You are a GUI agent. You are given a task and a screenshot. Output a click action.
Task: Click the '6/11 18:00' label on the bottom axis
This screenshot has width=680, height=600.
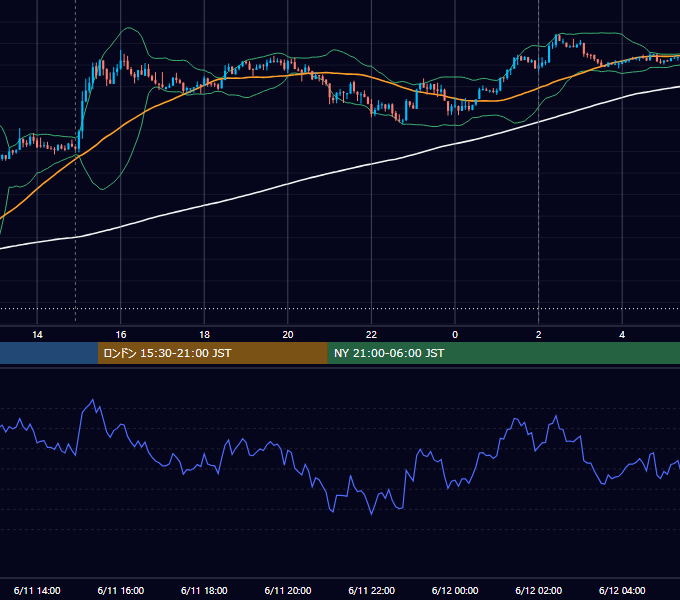click(204, 590)
